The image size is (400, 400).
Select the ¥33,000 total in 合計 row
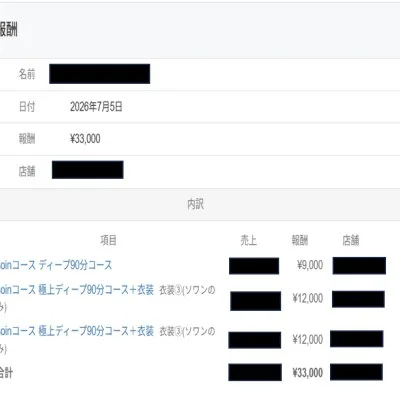tap(308, 373)
